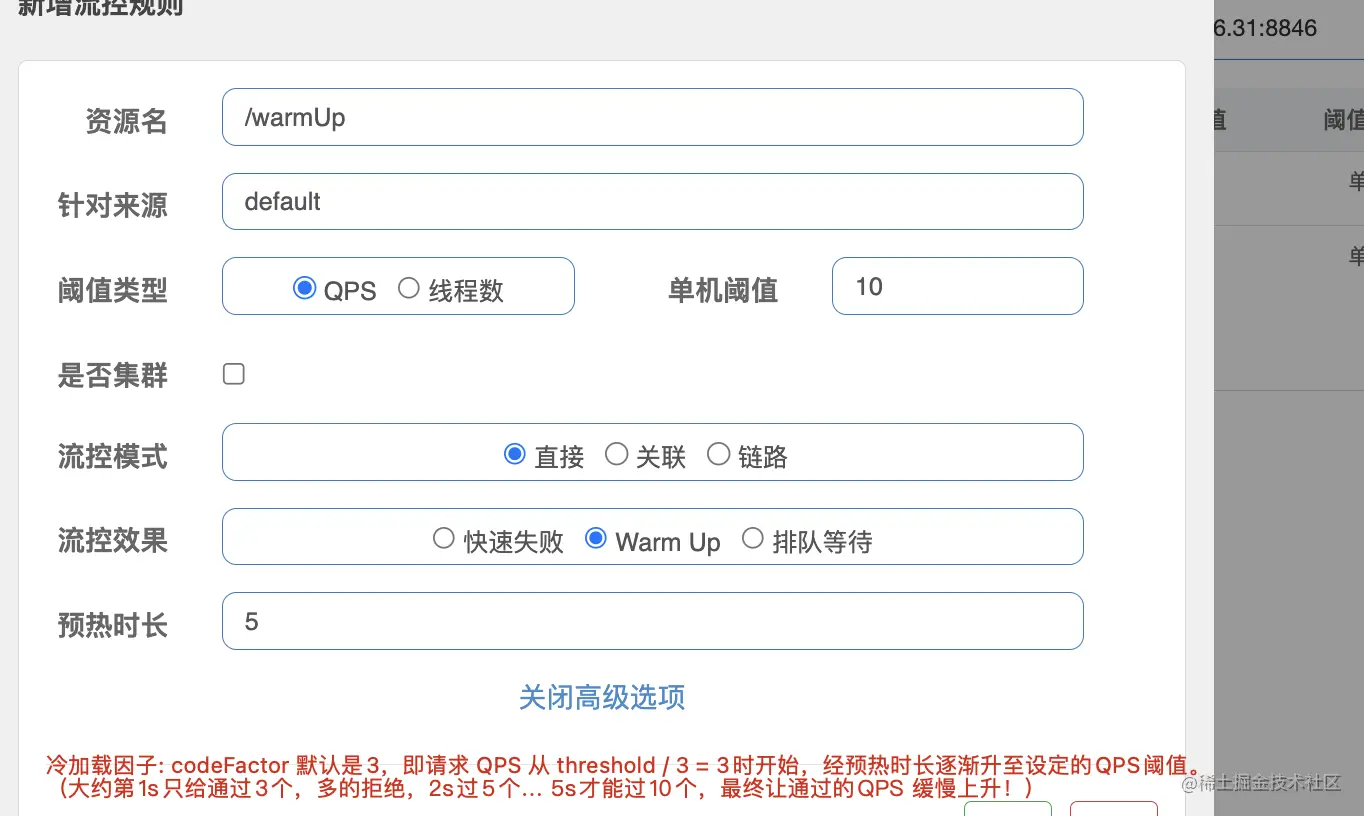The width and height of the screenshot is (1364, 816).
Task: Click the 阈值类型 field label
Action: (112, 291)
